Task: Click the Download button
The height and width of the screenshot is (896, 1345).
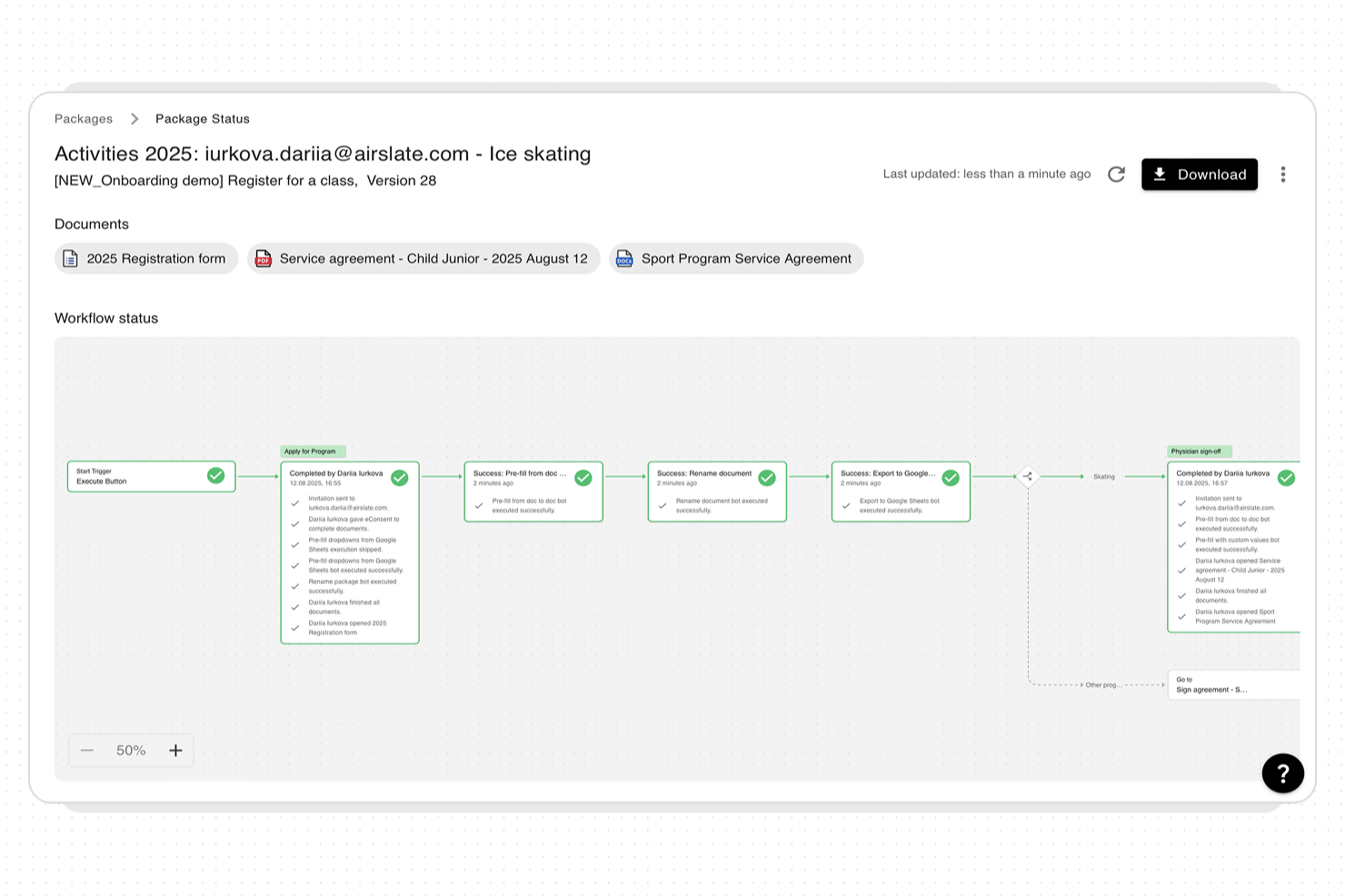Action: click(x=1200, y=174)
